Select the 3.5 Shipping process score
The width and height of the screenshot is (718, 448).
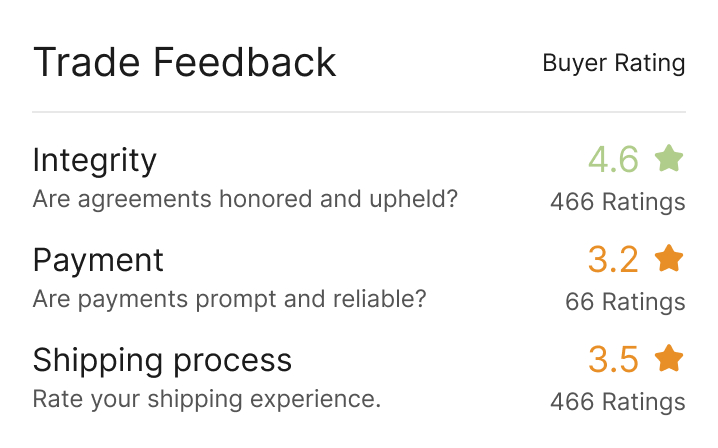coord(613,359)
